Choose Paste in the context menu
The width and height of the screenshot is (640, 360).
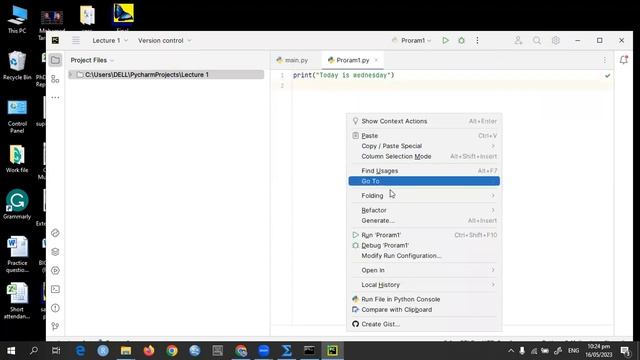click(x=424, y=136)
